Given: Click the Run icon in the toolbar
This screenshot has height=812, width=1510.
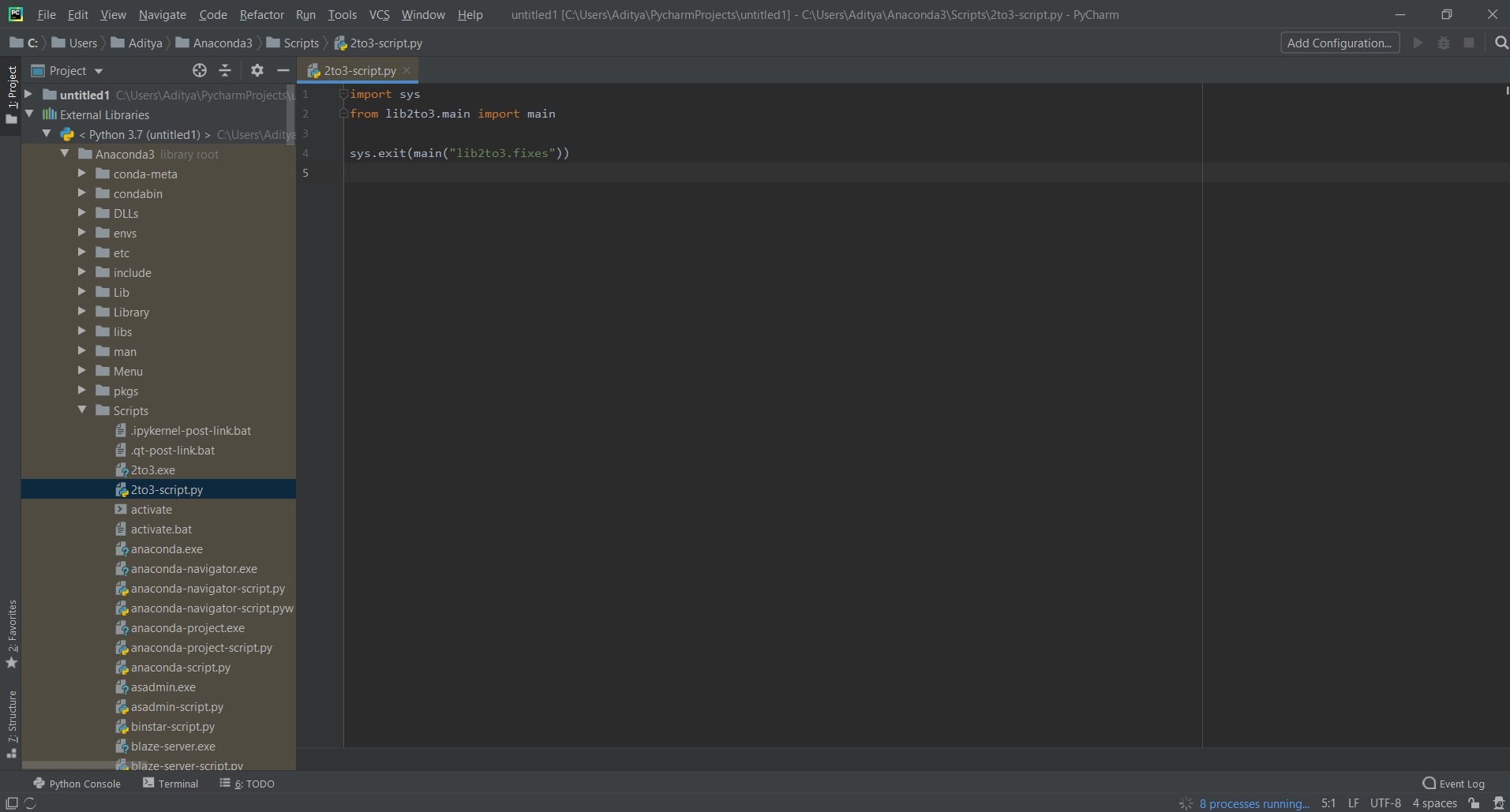Looking at the screenshot, I should click(1417, 43).
